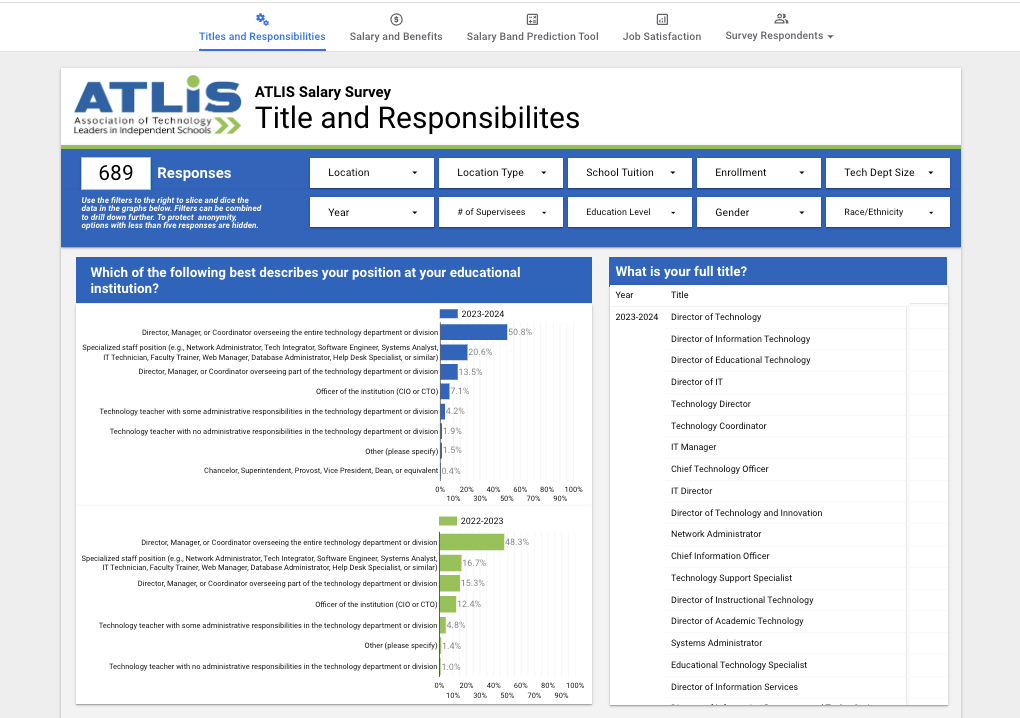The height and width of the screenshot is (718, 1020).
Task: Click the ATLIS logo
Action: pyautogui.click(x=157, y=105)
